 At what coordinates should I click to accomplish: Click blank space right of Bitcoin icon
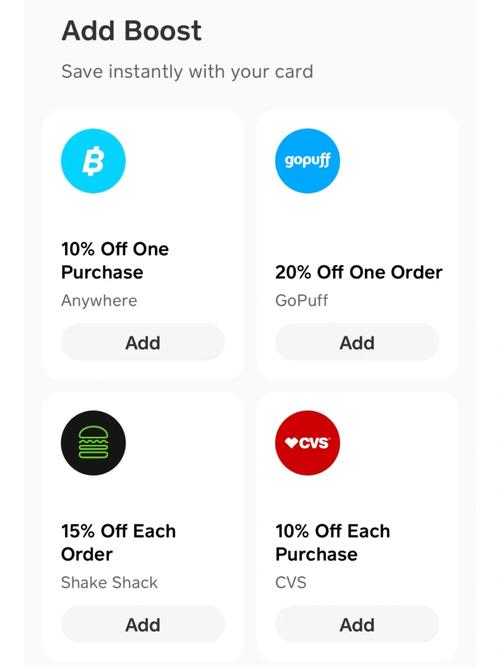[183, 161]
